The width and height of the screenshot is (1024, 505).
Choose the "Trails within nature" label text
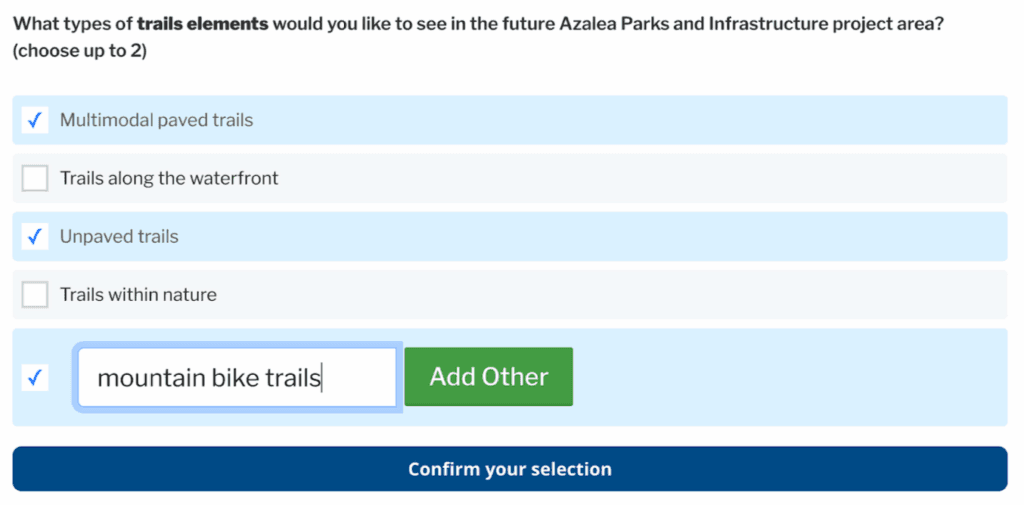tap(138, 295)
